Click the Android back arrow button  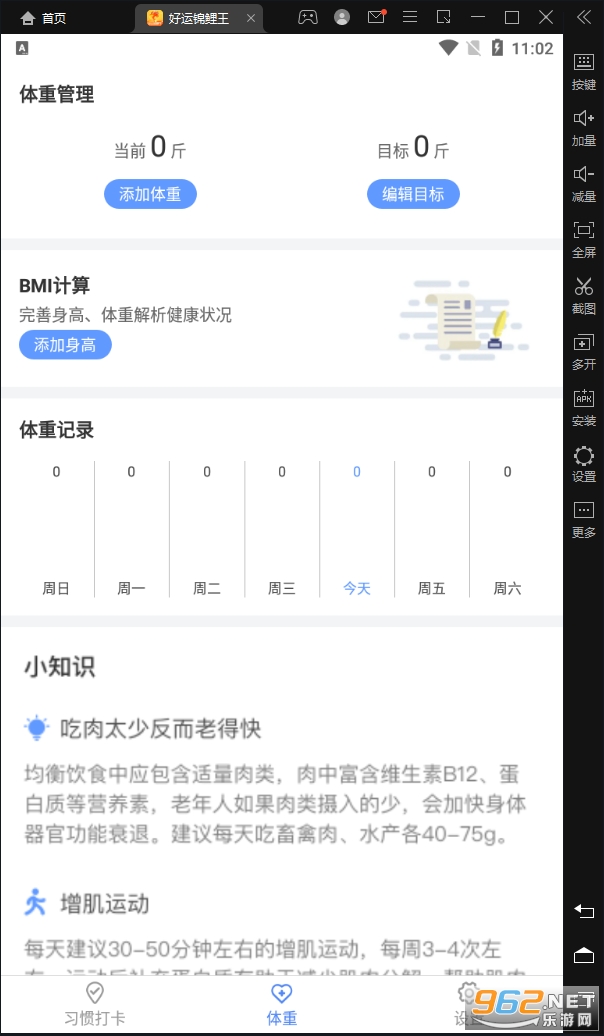coord(584,911)
